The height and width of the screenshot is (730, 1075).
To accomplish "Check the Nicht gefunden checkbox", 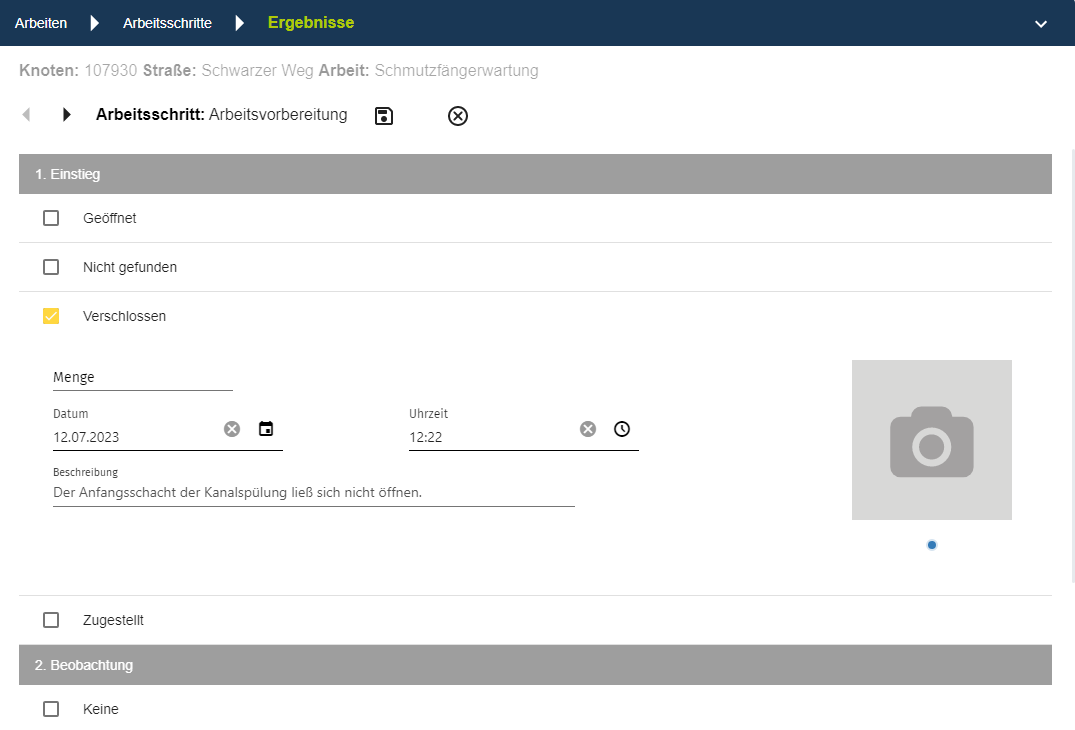I will click(x=51, y=267).
